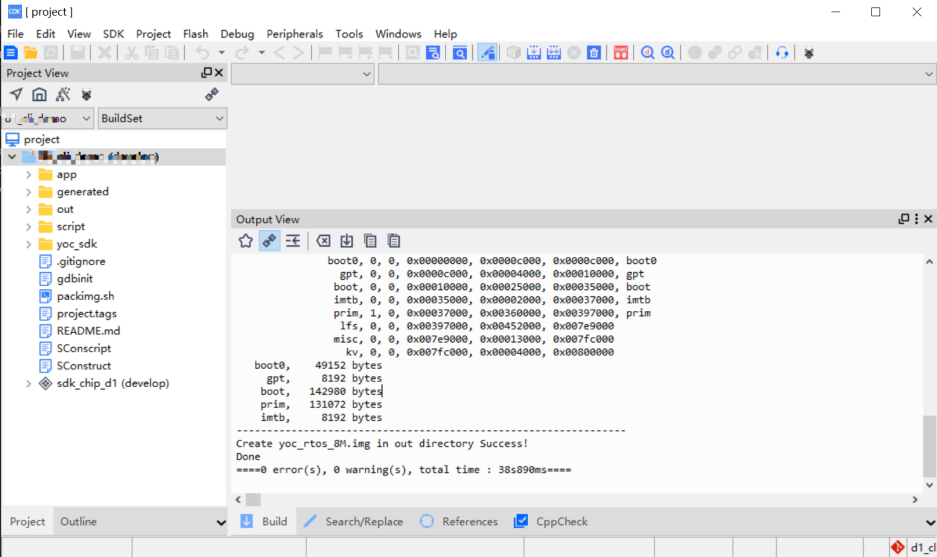Click the star icon in Output View toolbar
The width and height of the screenshot is (937, 557).
246,241
